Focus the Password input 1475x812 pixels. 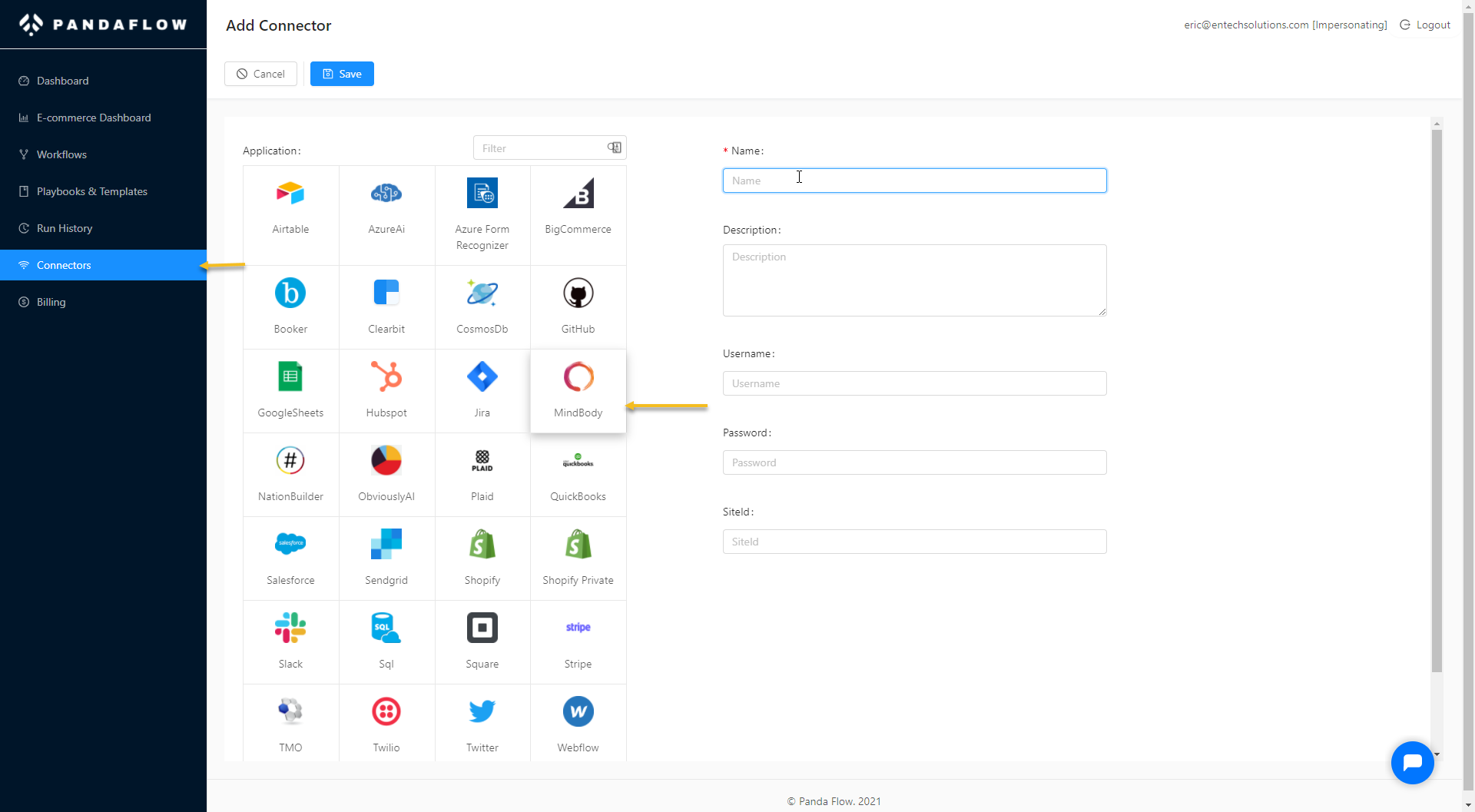tap(914, 462)
